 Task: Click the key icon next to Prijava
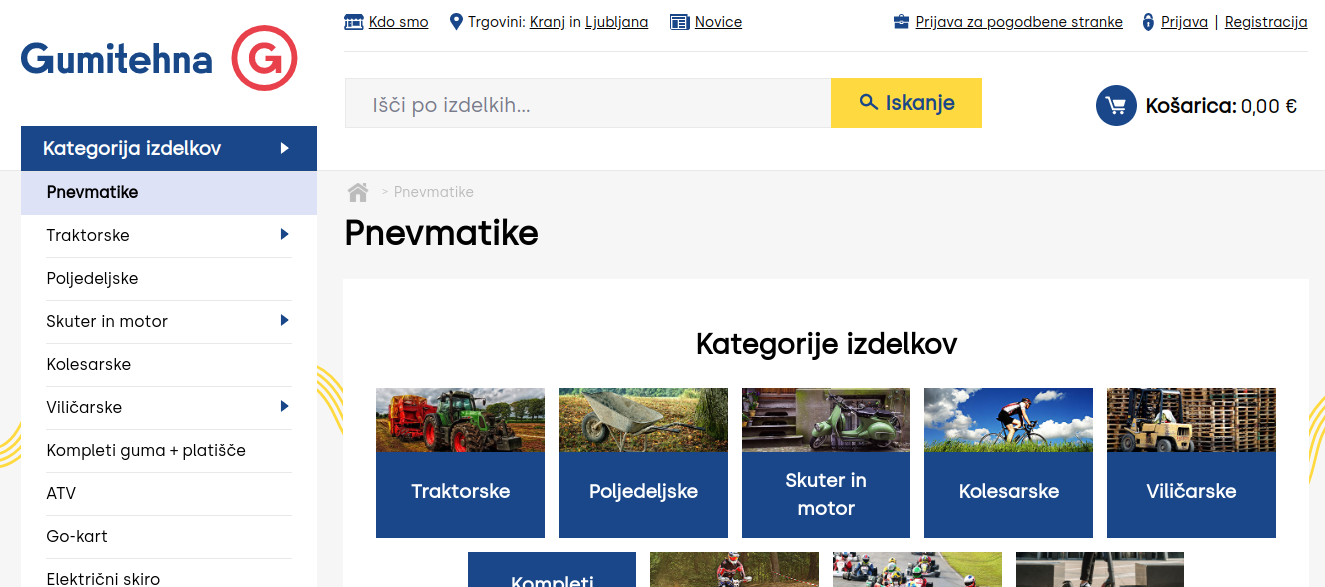[x=1147, y=20]
